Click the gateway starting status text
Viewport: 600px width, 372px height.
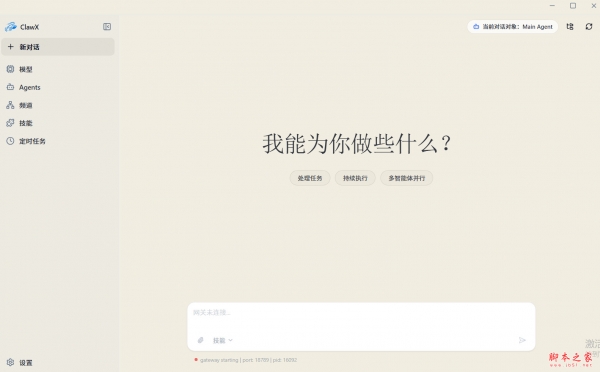point(248,360)
